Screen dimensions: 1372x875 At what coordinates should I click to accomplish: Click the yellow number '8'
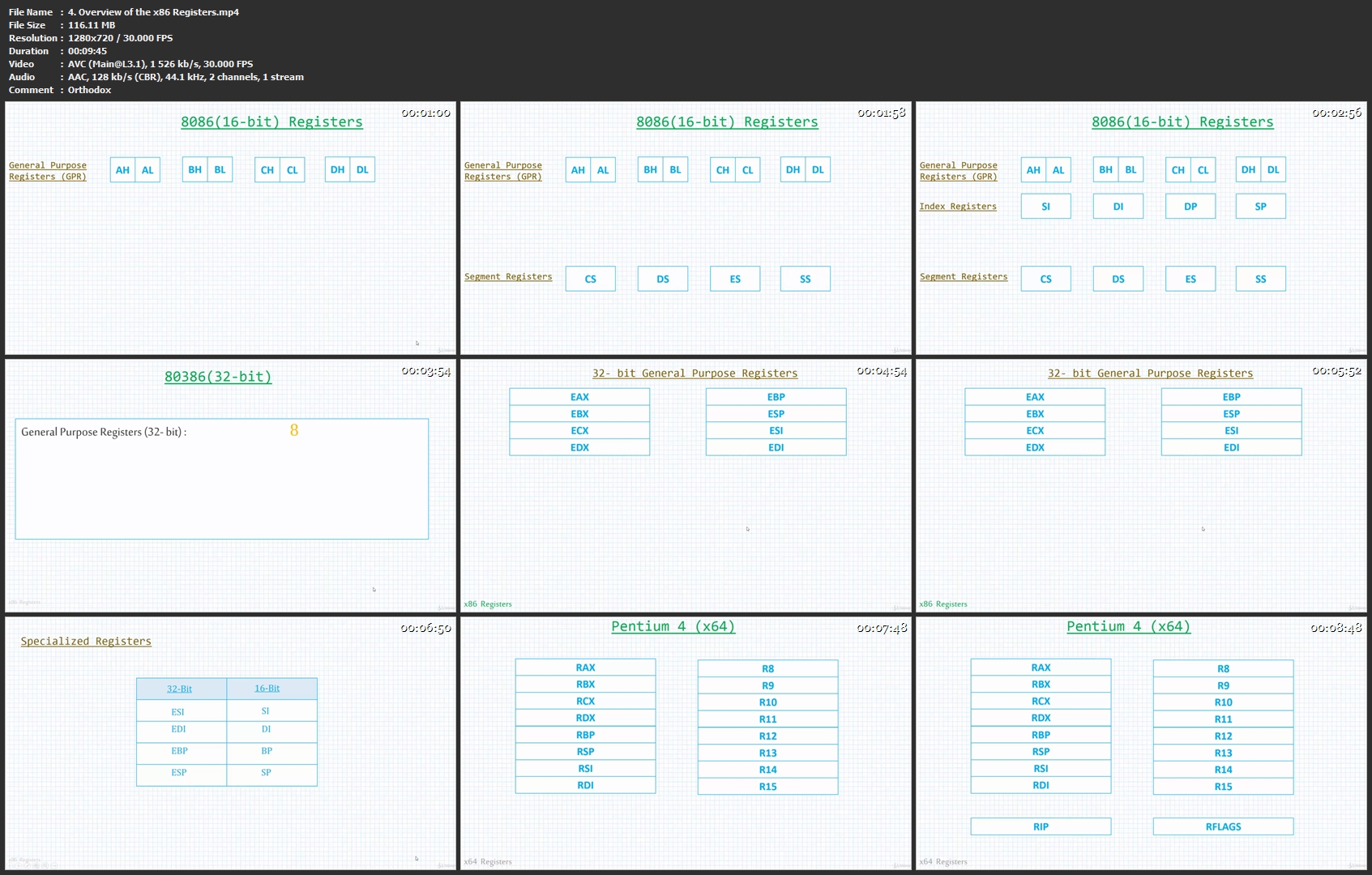click(294, 430)
